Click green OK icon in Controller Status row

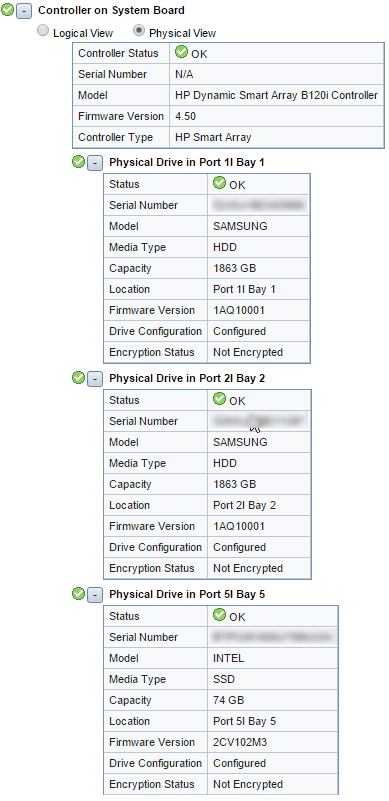(x=181, y=52)
